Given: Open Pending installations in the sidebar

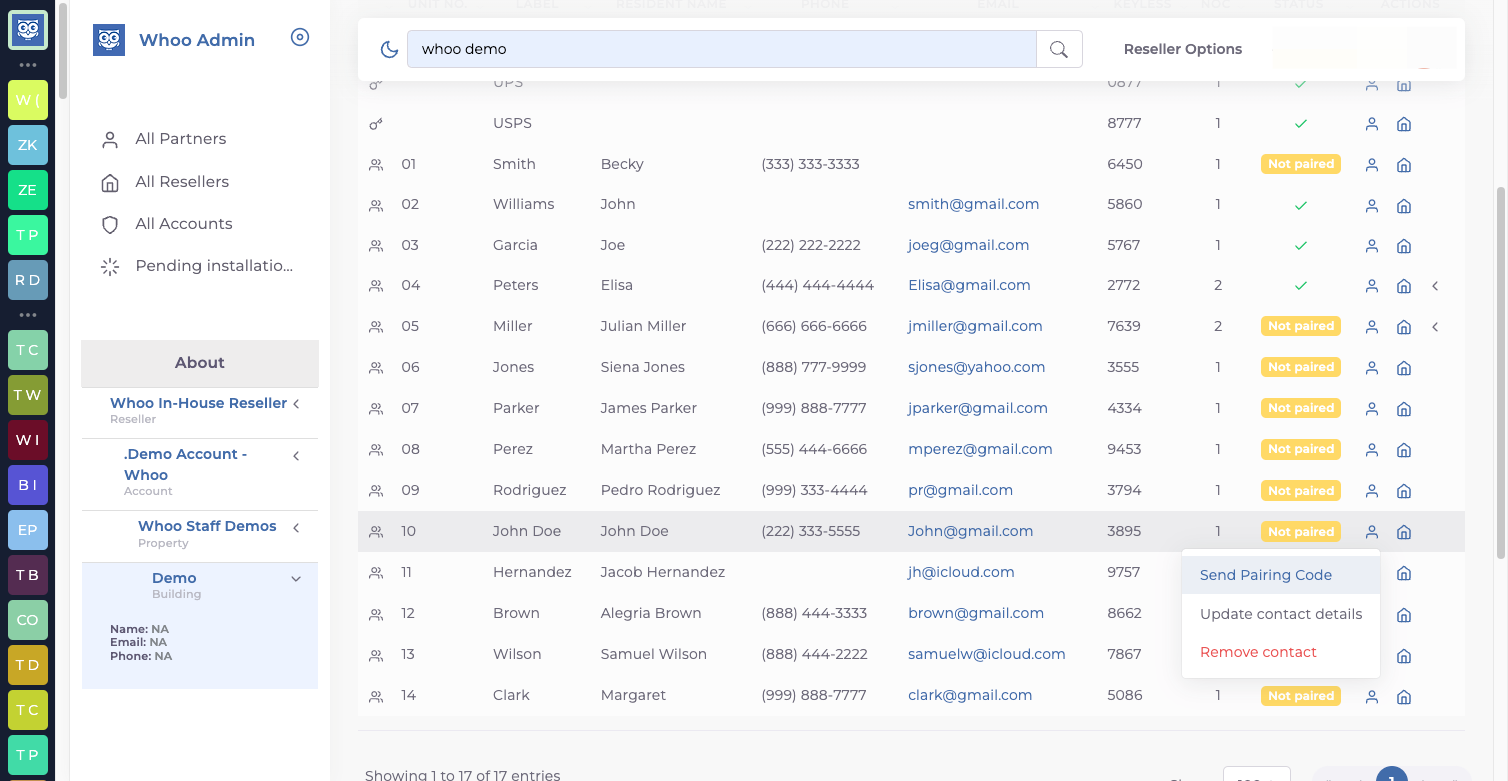Looking at the screenshot, I should click(x=197, y=266).
